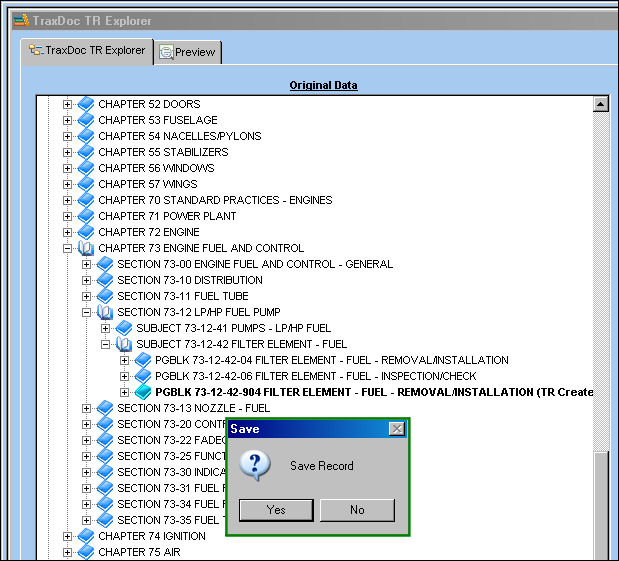Screen dimensions: 619x561
Task: Collapse Subject 73-12-42 Filter Element
Action: click(x=105, y=344)
